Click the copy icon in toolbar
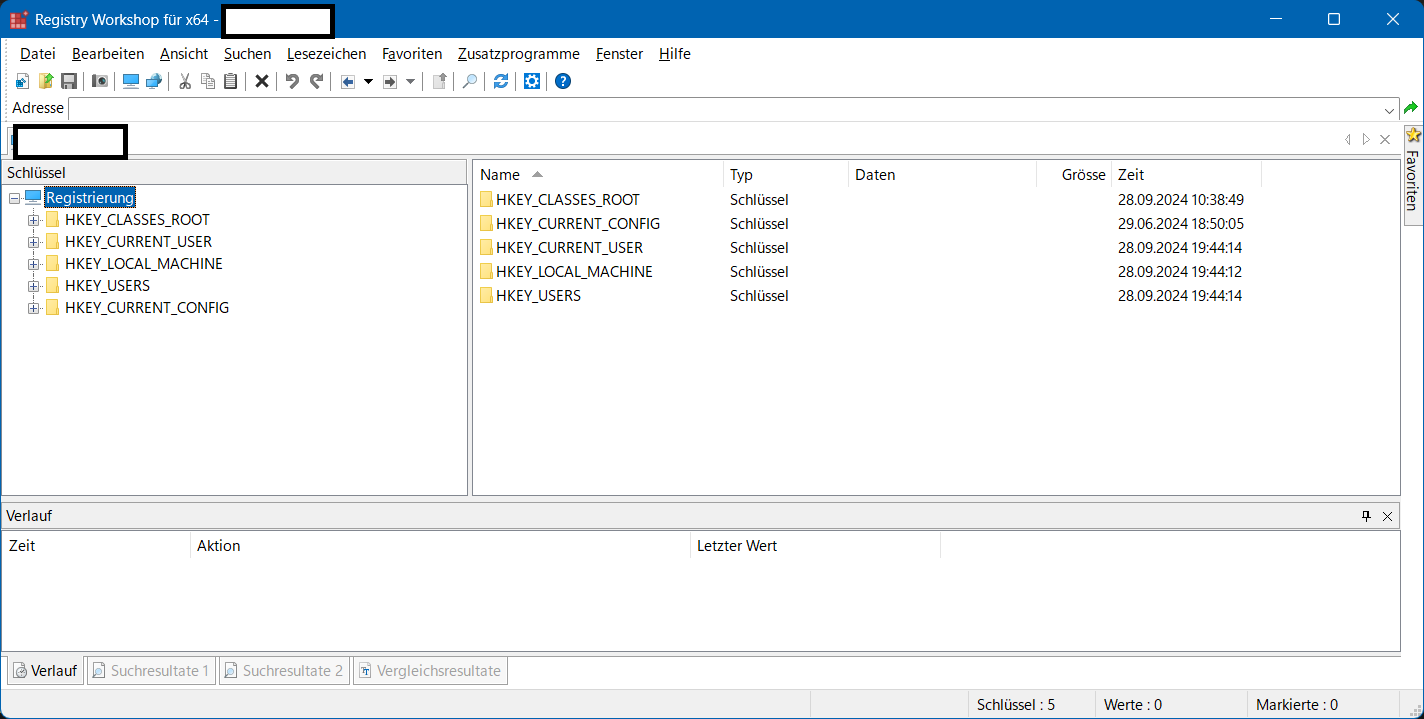Image resolution: width=1424 pixels, height=719 pixels. coord(208,81)
